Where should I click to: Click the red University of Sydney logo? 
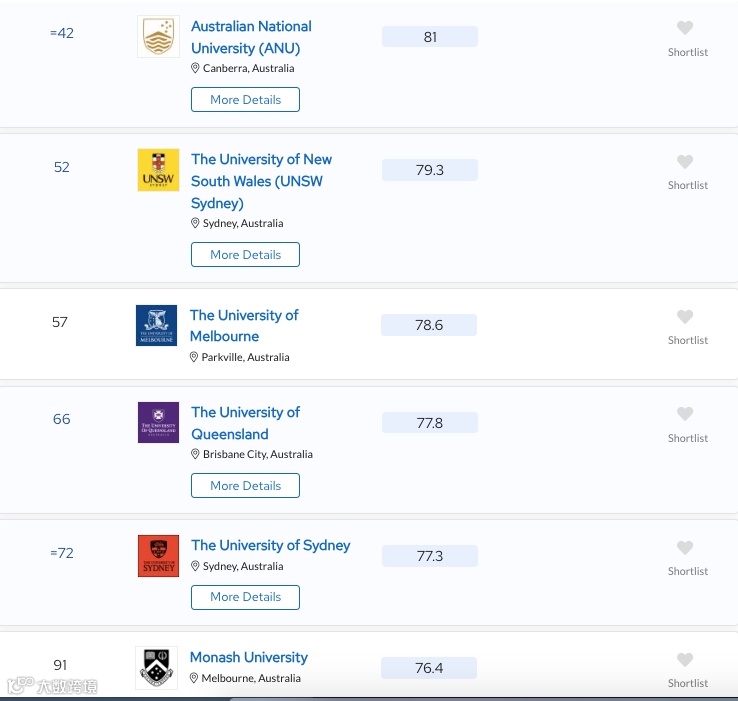tap(158, 556)
